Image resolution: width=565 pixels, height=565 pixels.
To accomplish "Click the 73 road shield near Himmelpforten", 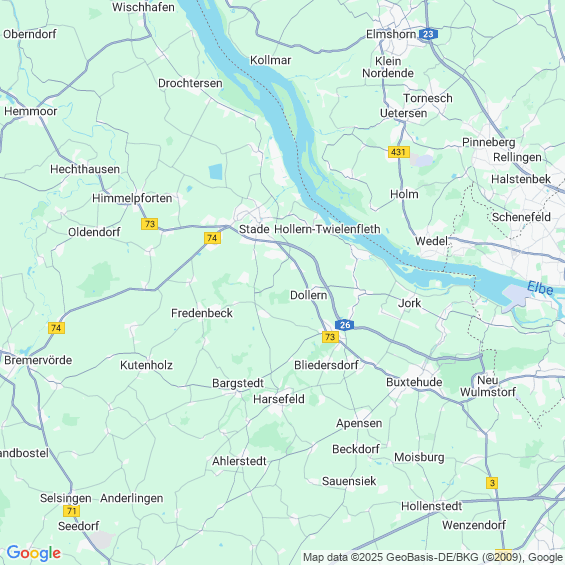I will coord(150,224).
